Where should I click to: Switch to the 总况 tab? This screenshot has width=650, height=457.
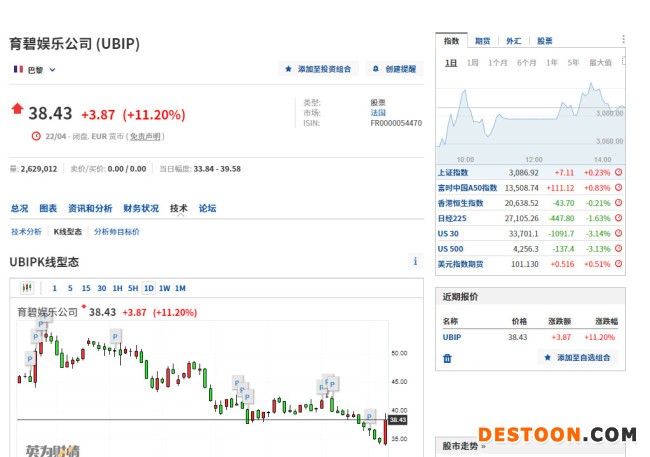click(19, 208)
